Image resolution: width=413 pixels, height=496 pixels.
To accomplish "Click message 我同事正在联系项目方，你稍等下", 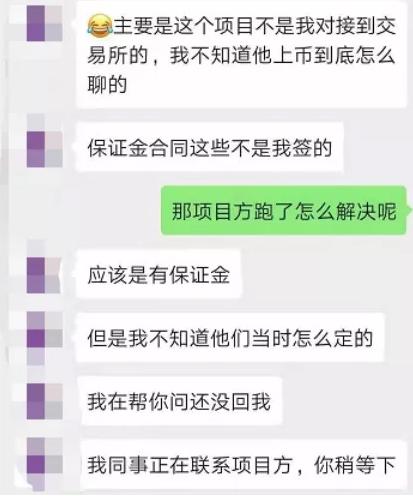I will pyautogui.click(x=242, y=464).
